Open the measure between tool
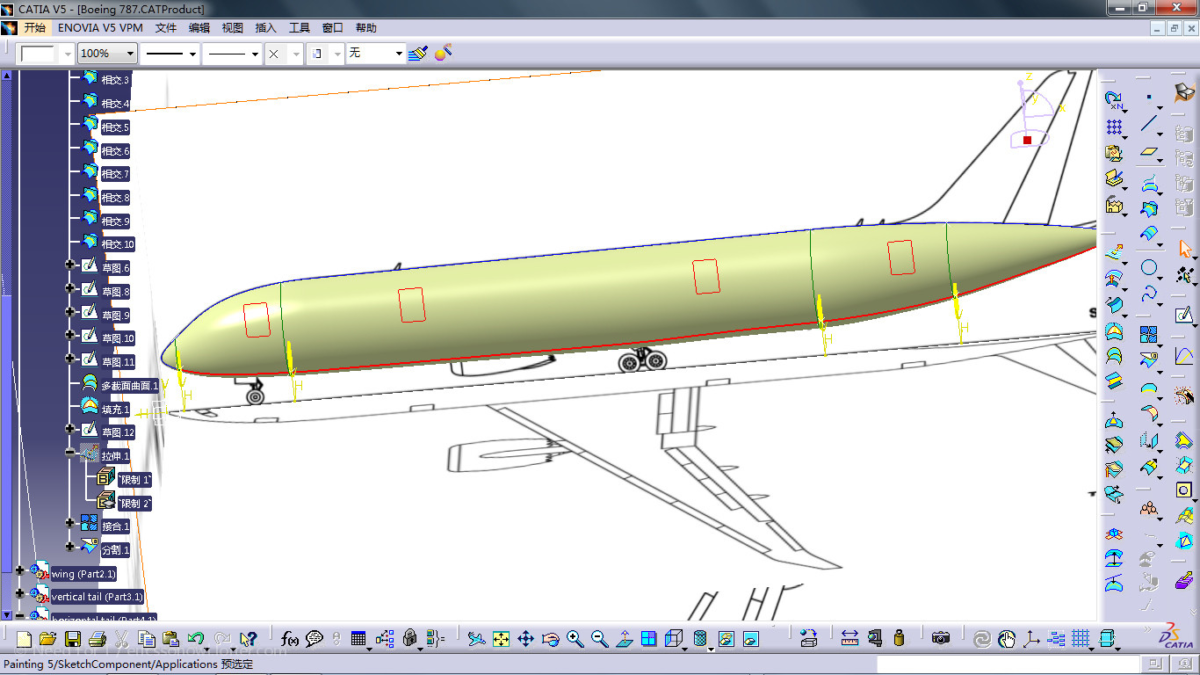 tap(850, 639)
